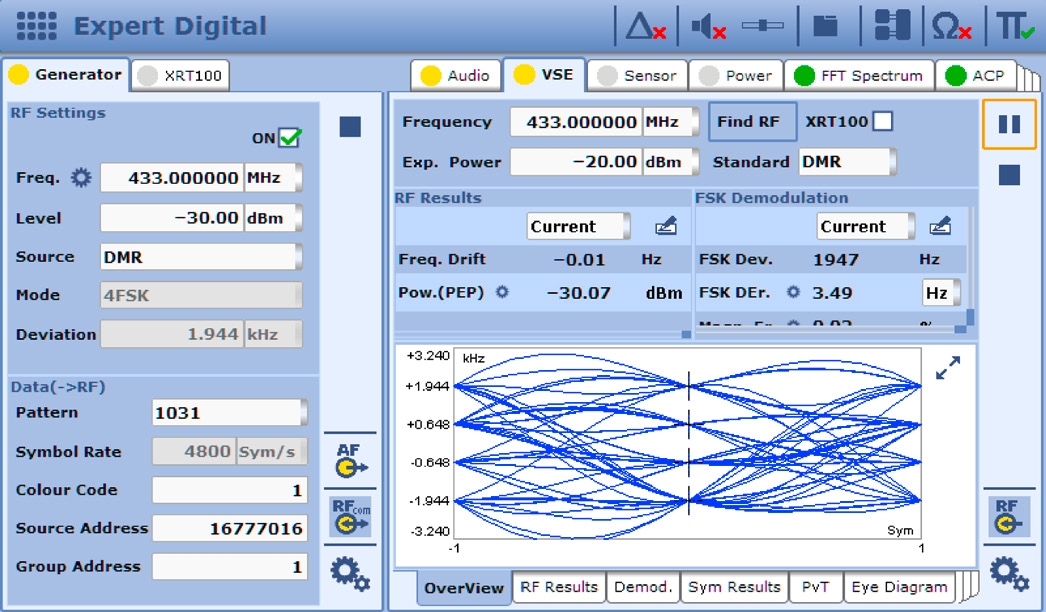1046x612 pixels.
Task: Switch to the FFT Spectrum tab
Action: coord(858,76)
